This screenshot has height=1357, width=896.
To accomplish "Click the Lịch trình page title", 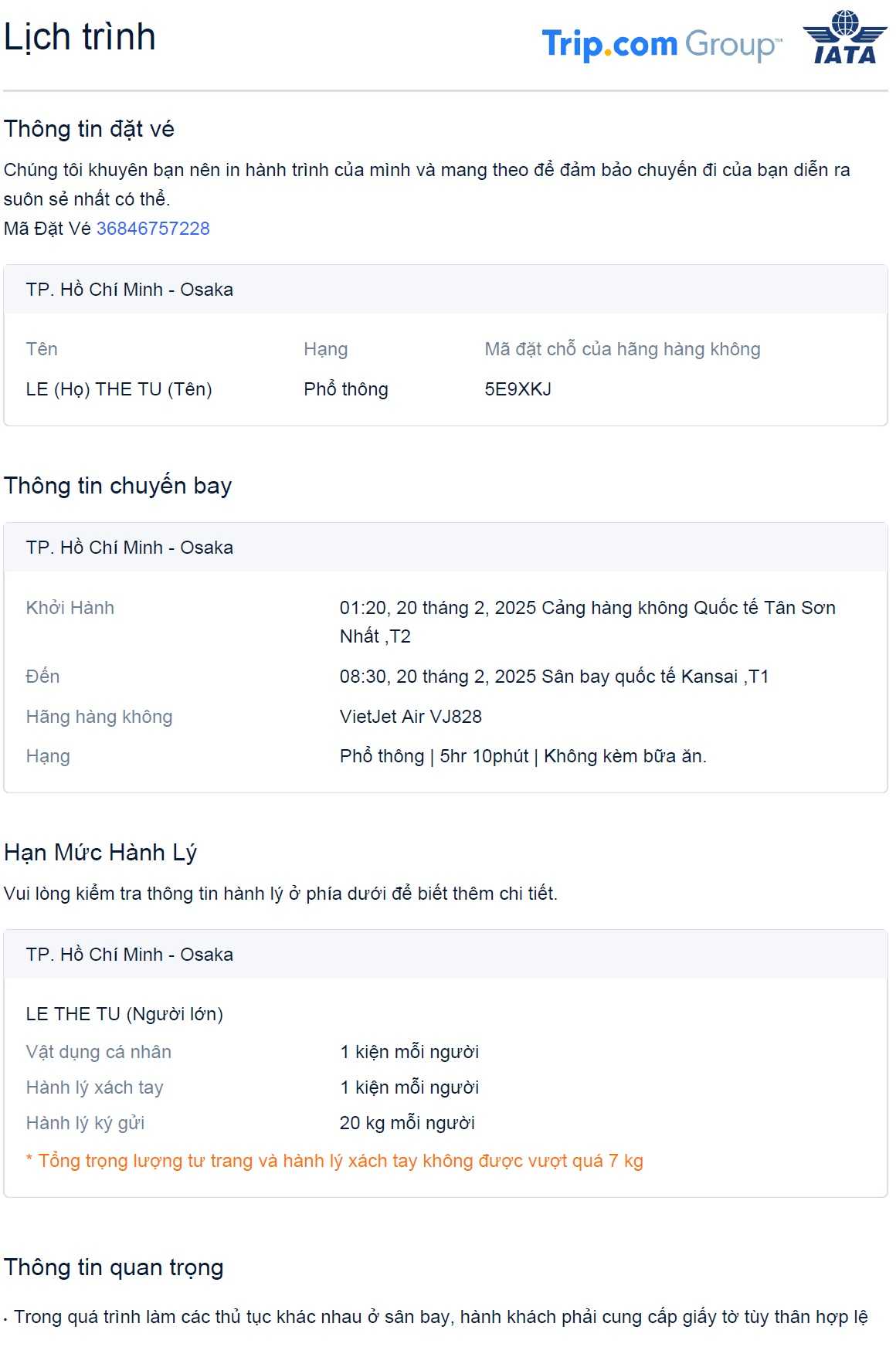I will (x=80, y=37).
